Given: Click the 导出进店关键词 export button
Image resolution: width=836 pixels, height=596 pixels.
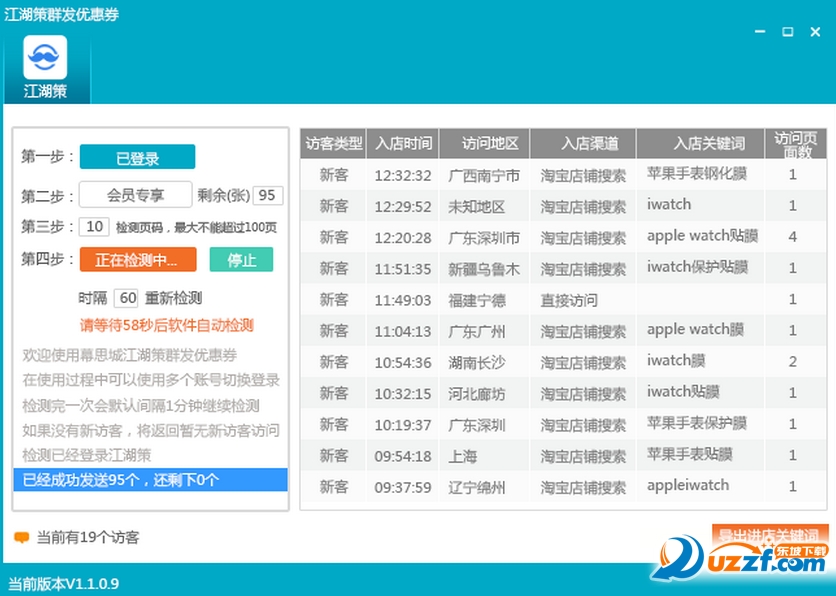Looking at the screenshot, I should pos(769,535).
